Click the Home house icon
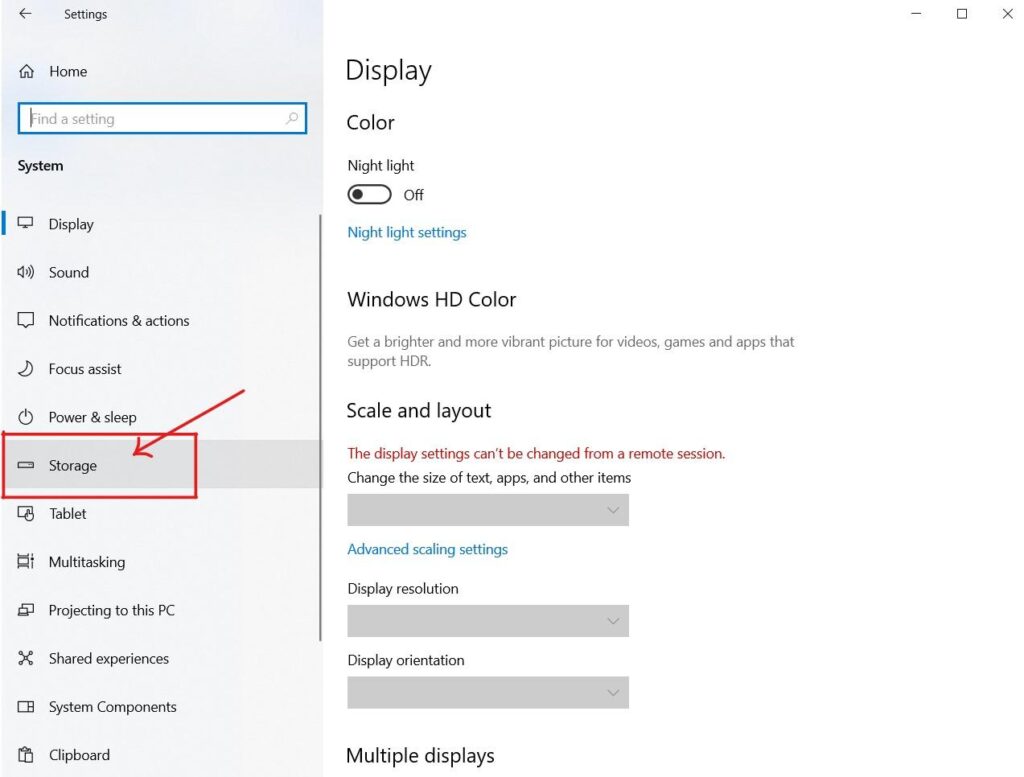The width and height of the screenshot is (1024, 777). [26, 71]
